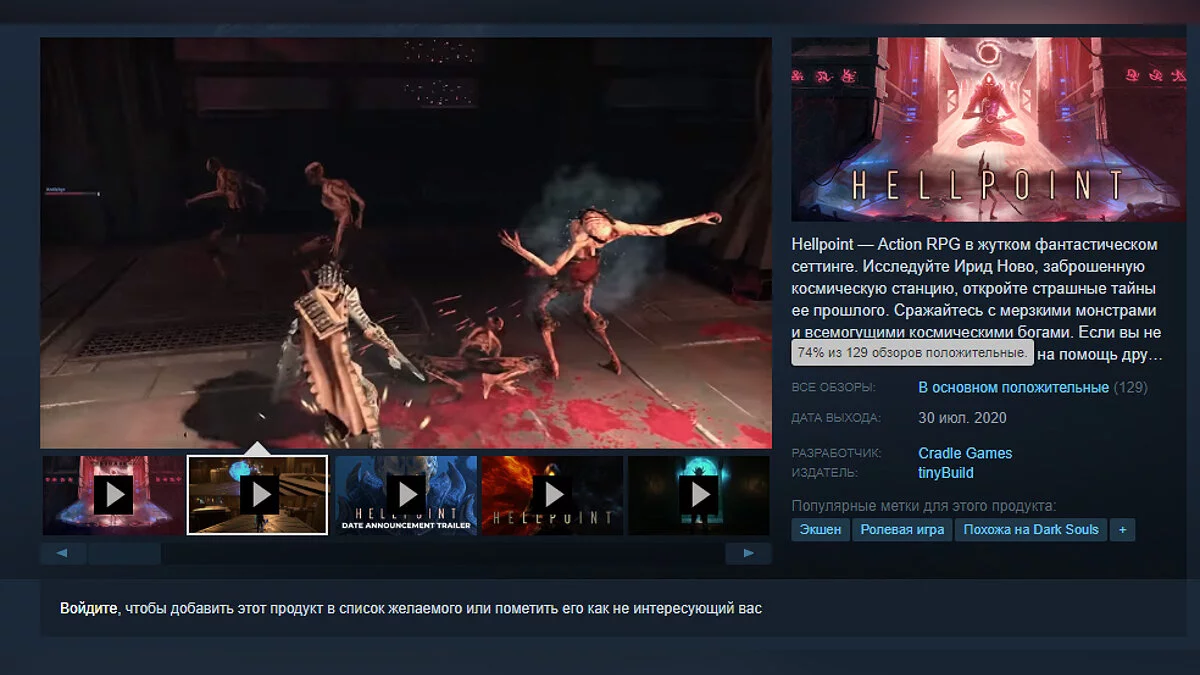Click the game description paragraph text

[976, 299]
